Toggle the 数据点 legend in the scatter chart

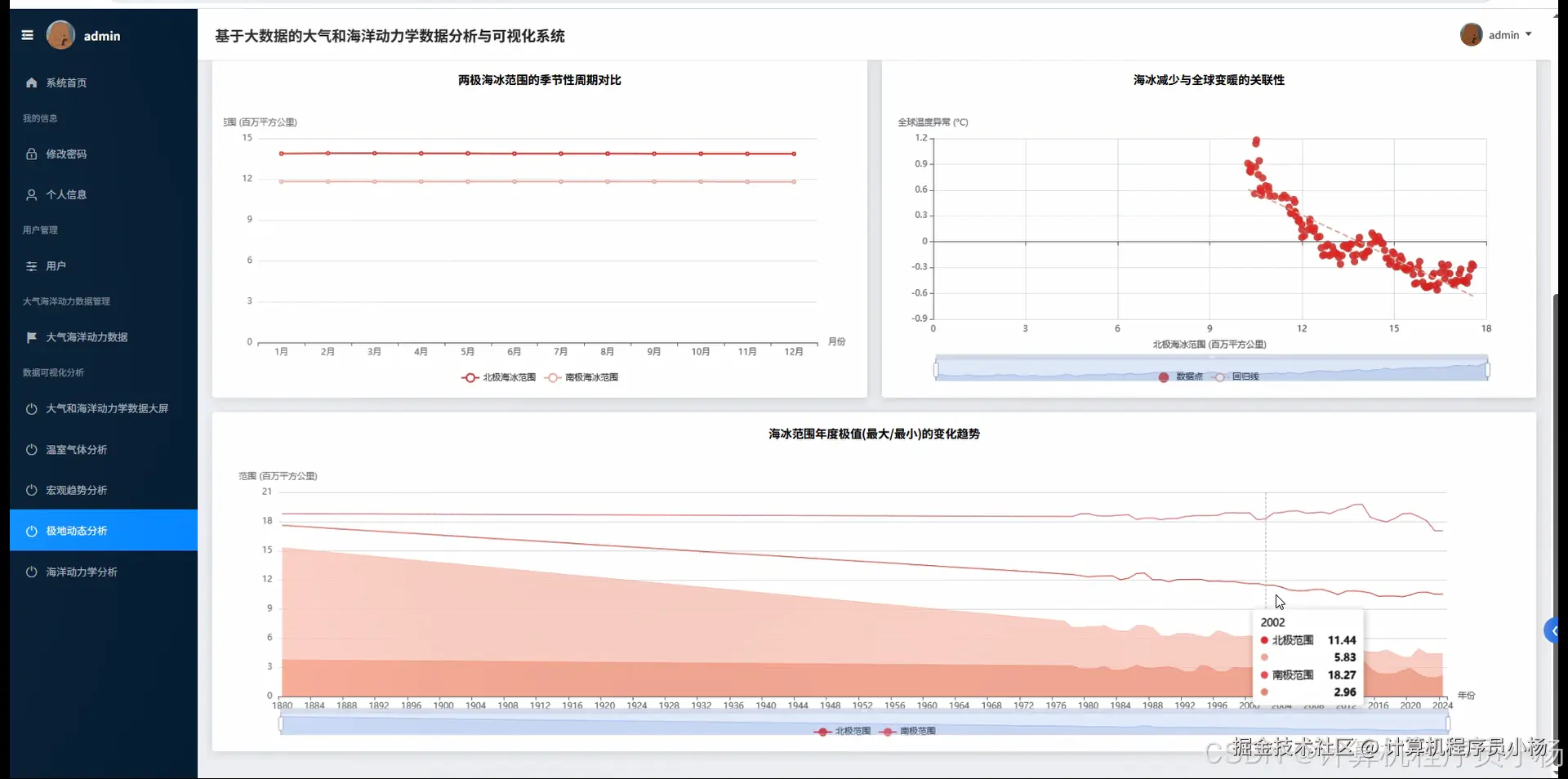coord(1180,376)
